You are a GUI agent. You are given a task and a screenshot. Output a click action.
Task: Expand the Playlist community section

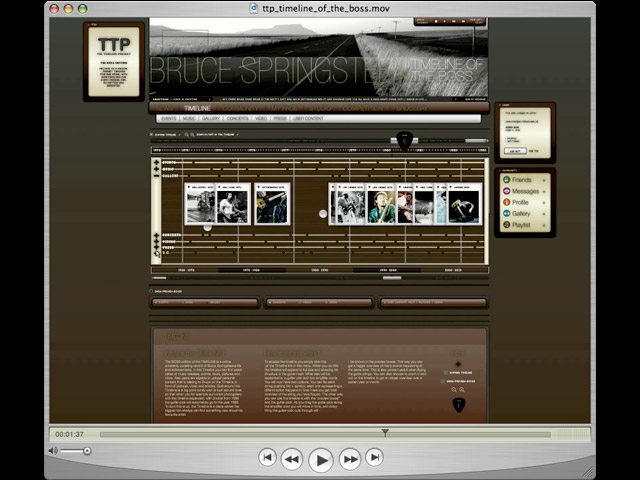pyautogui.click(x=544, y=225)
